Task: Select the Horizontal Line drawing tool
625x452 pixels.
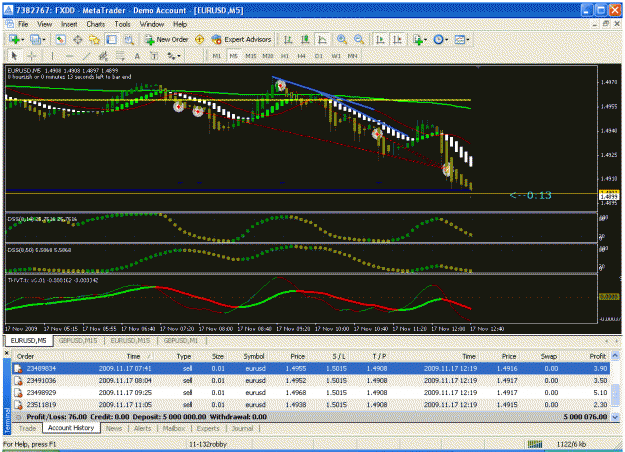Action: (x=69, y=56)
